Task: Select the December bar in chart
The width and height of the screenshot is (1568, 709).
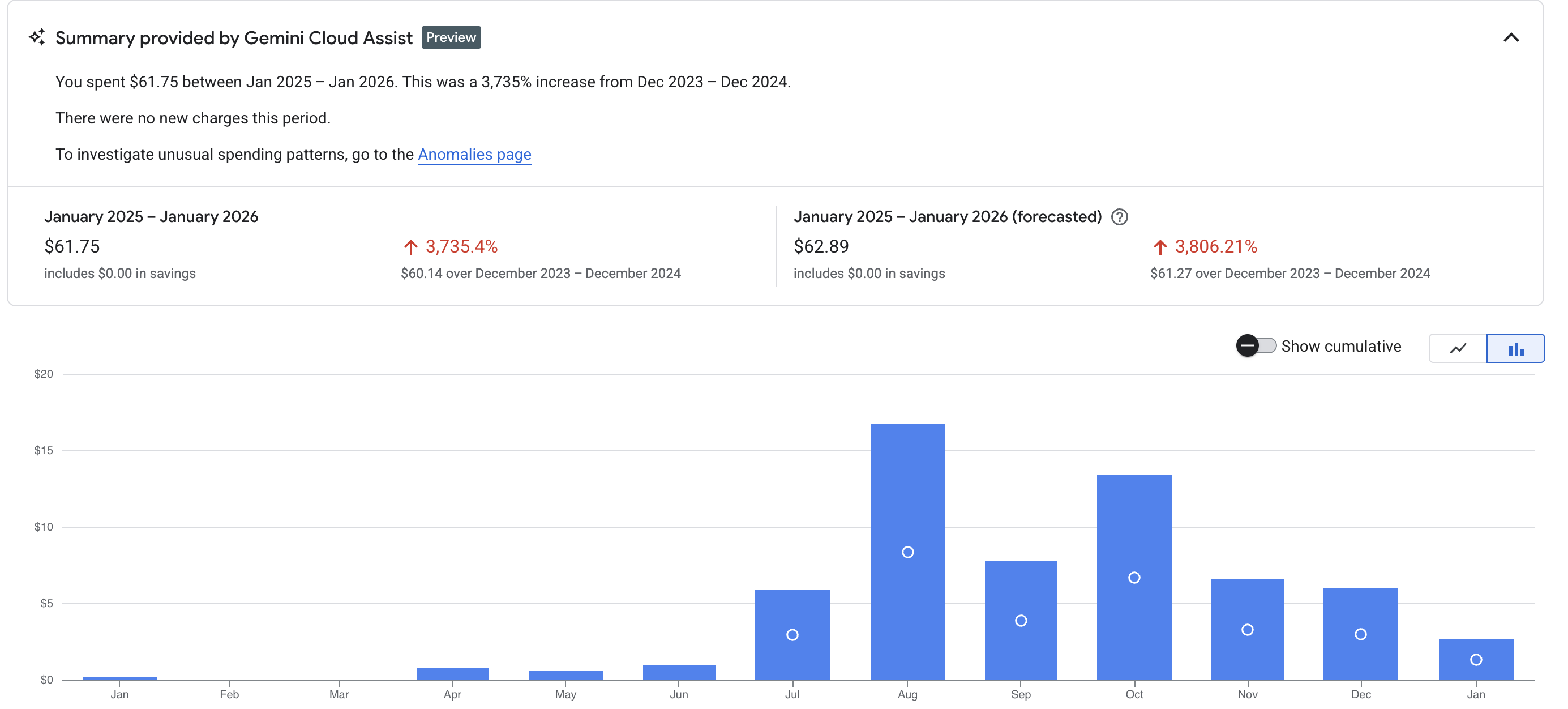Action: pos(1360,634)
